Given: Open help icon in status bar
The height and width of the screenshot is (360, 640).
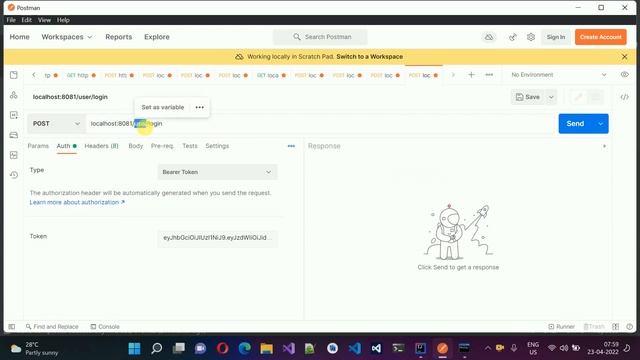Looking at the screenshot, I should (629, 327).
